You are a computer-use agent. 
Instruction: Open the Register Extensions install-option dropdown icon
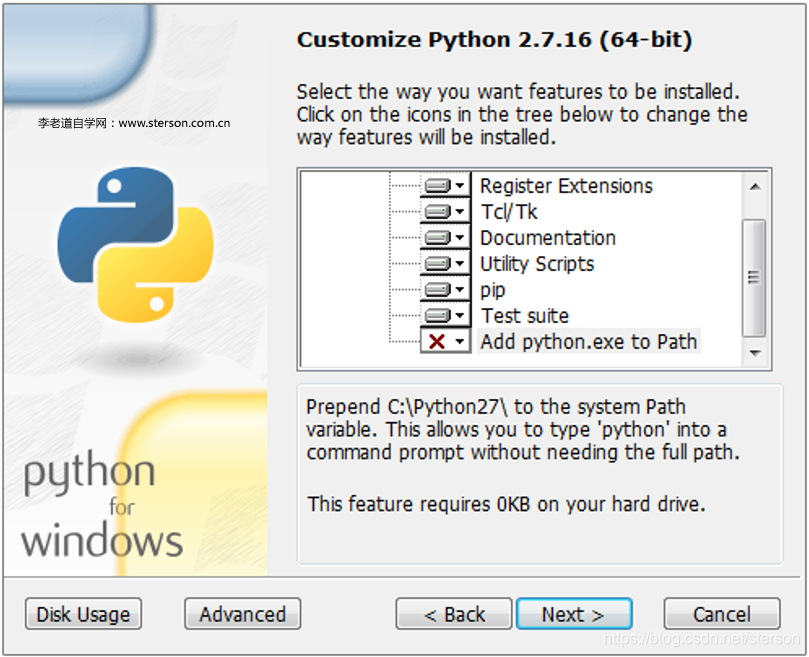coord(446,185)
